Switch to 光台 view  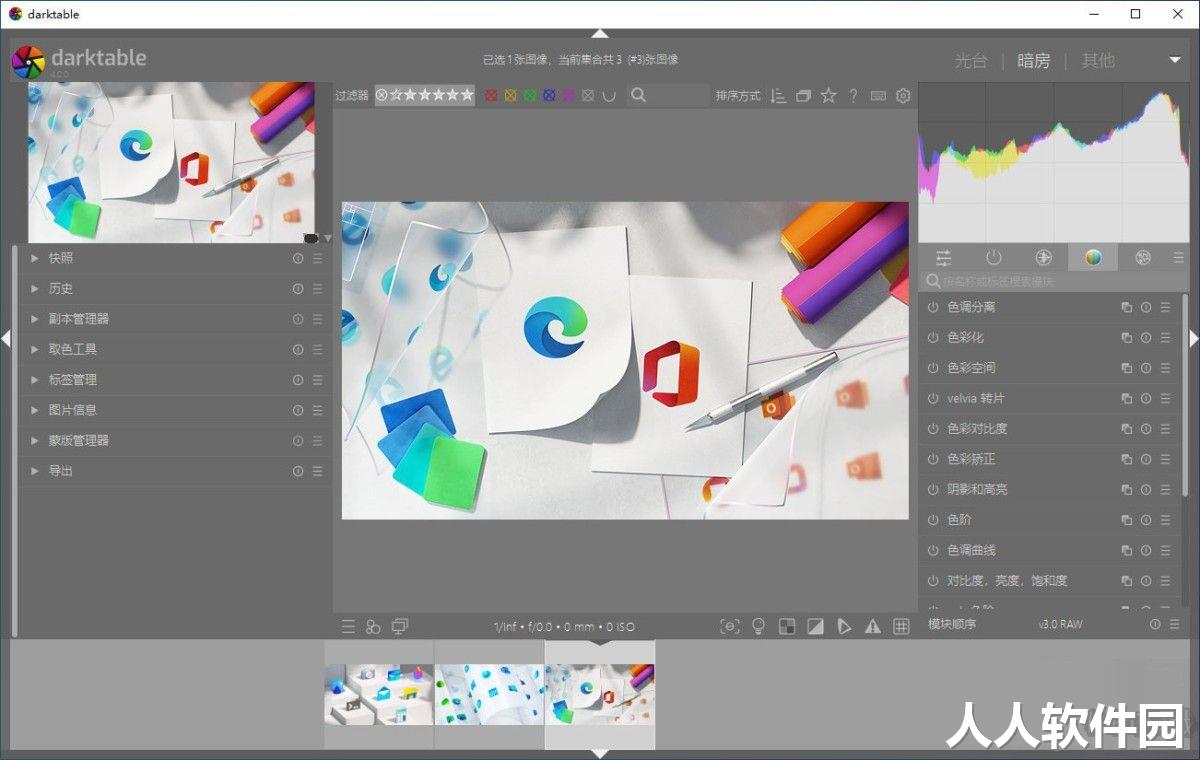coord(970,61)
